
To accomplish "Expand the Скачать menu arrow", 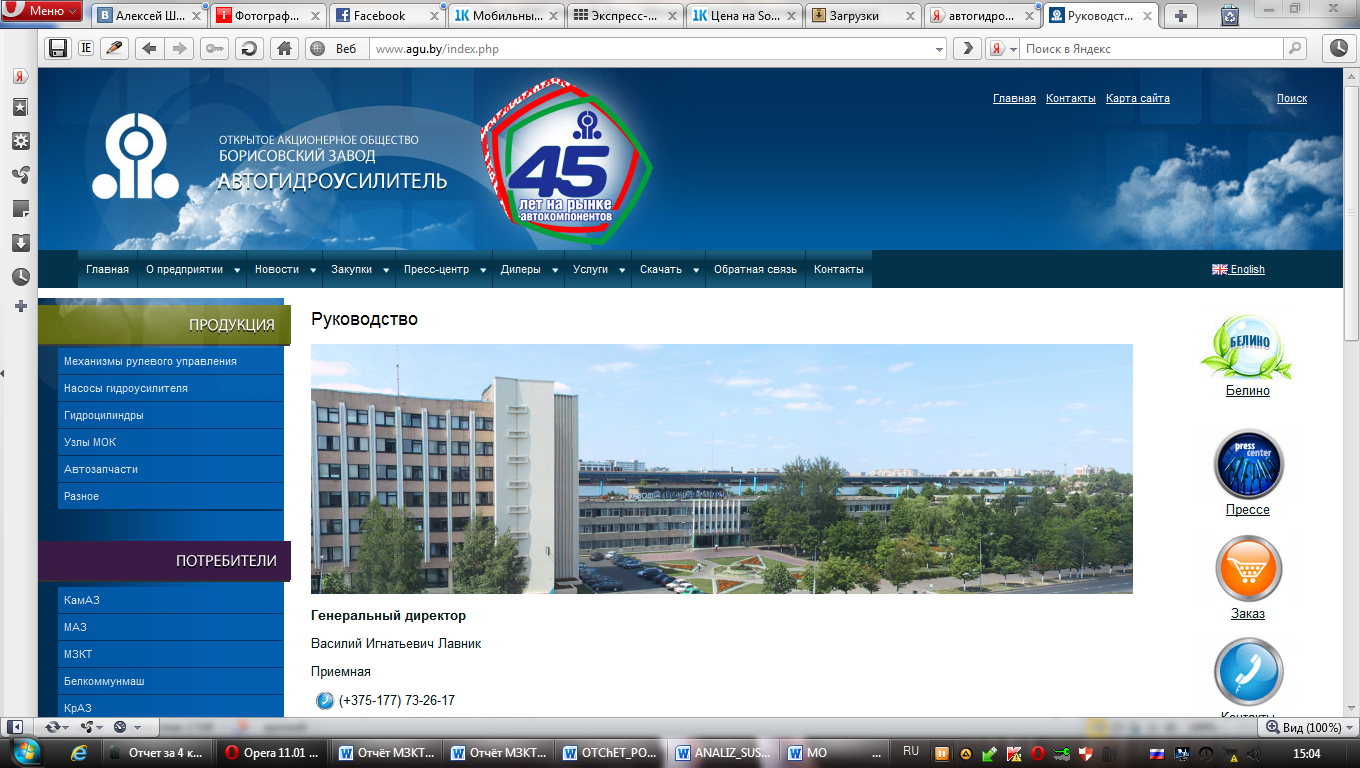I will [696, 270].
